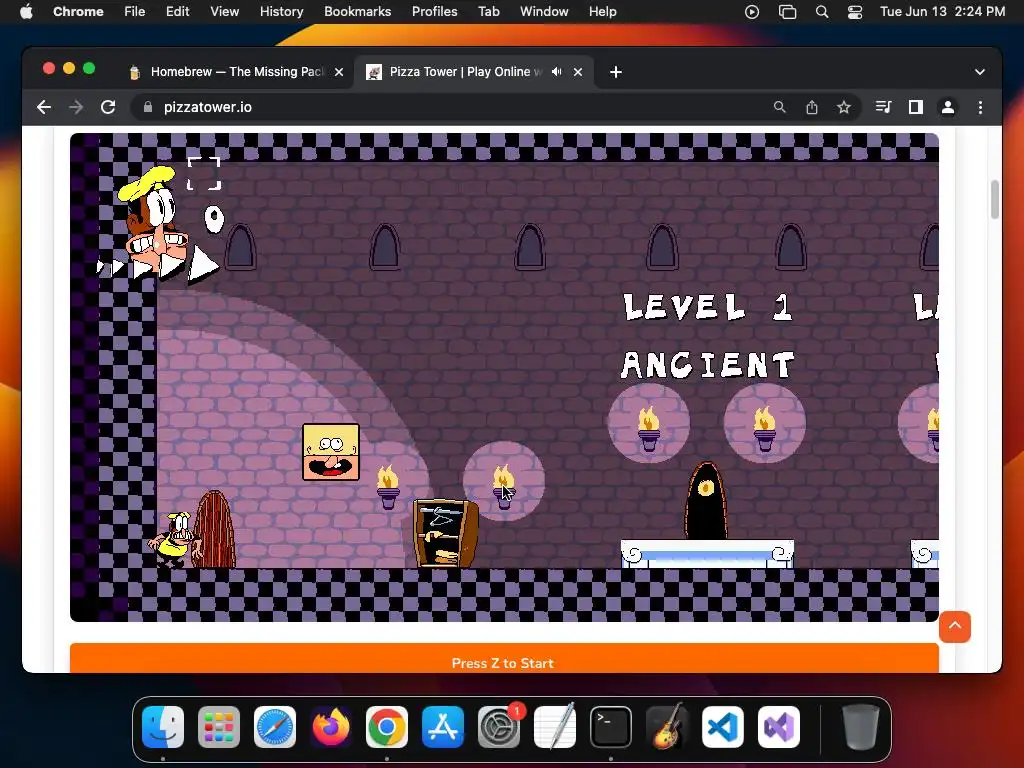Launch Firefox from the Dock

(x=330, y=727)
